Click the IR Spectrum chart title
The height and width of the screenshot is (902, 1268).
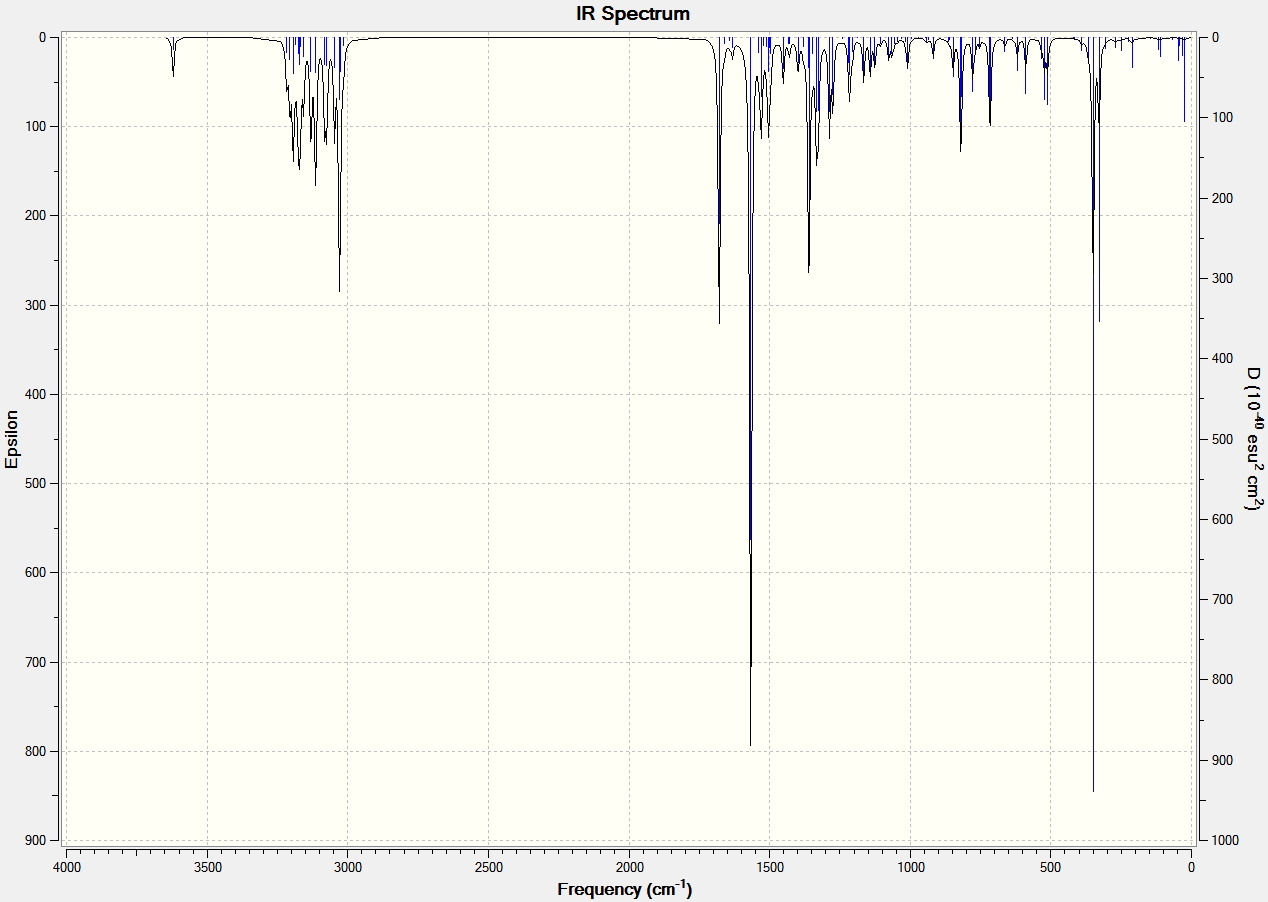click(633, 14)
